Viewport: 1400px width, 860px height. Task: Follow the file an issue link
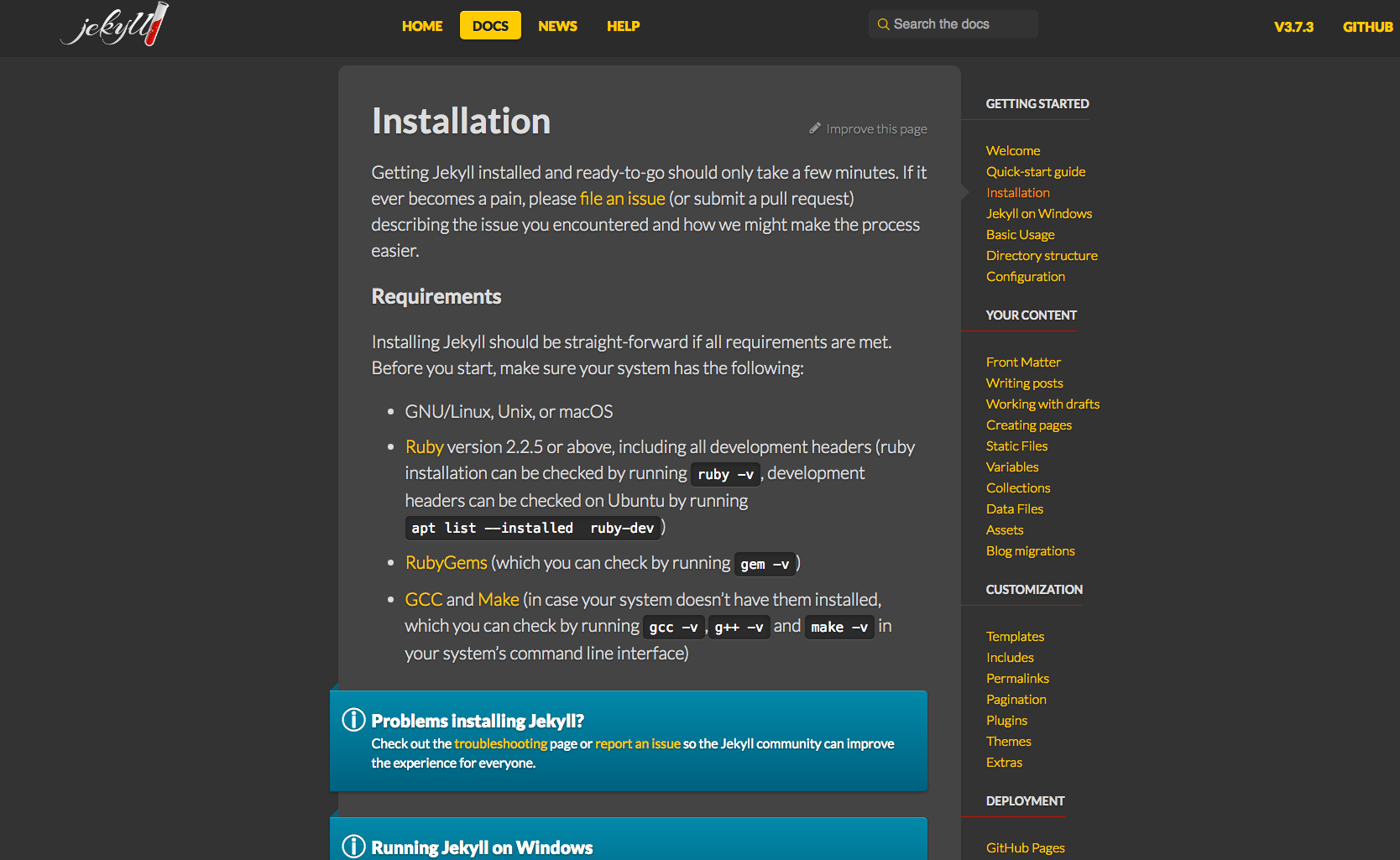tap(622, 199)
